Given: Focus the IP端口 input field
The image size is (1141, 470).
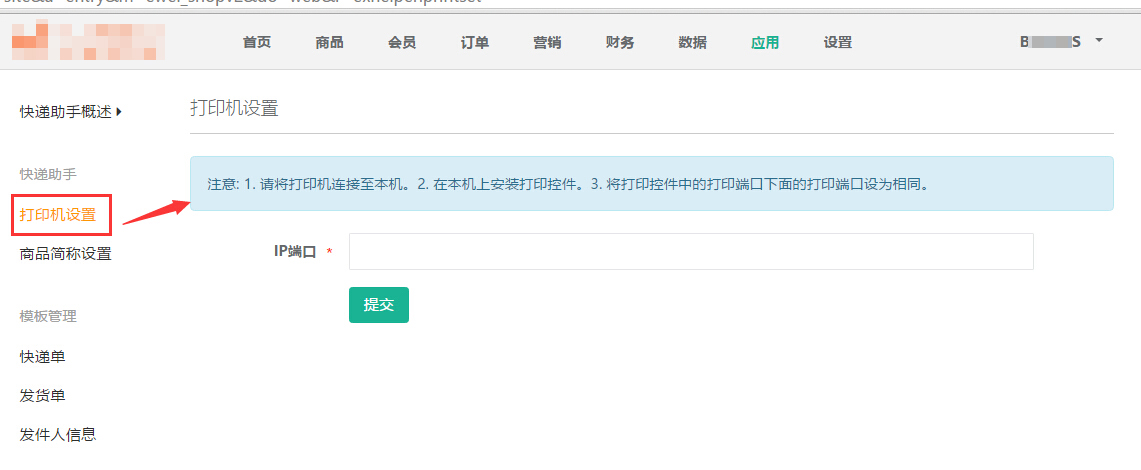Looking at the screenshot, I should (690, 252).
